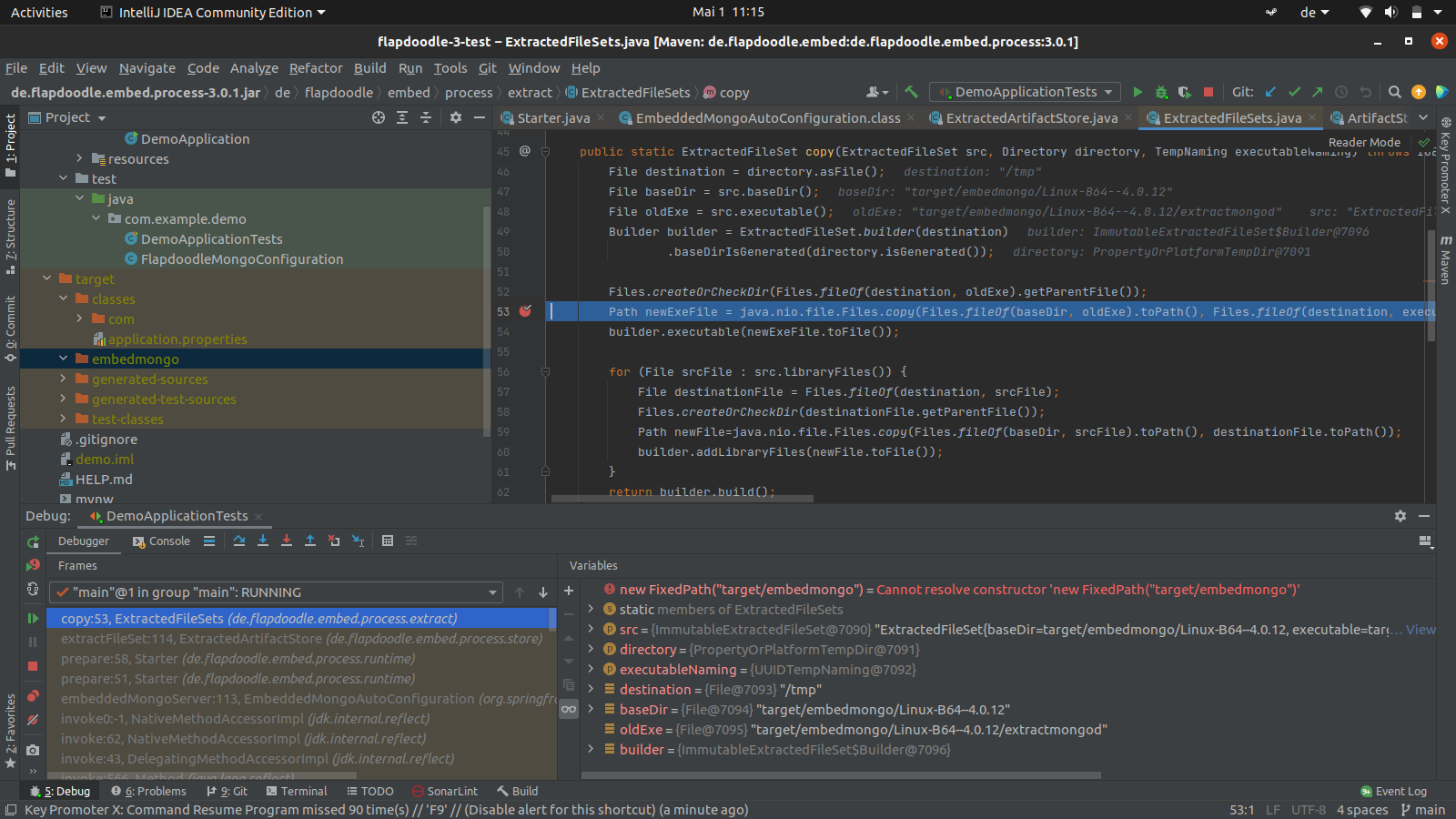Click Step Into in debugger toolbar
The height and width of the screenshot is (819, 1456).
click(x=263, y=541)
